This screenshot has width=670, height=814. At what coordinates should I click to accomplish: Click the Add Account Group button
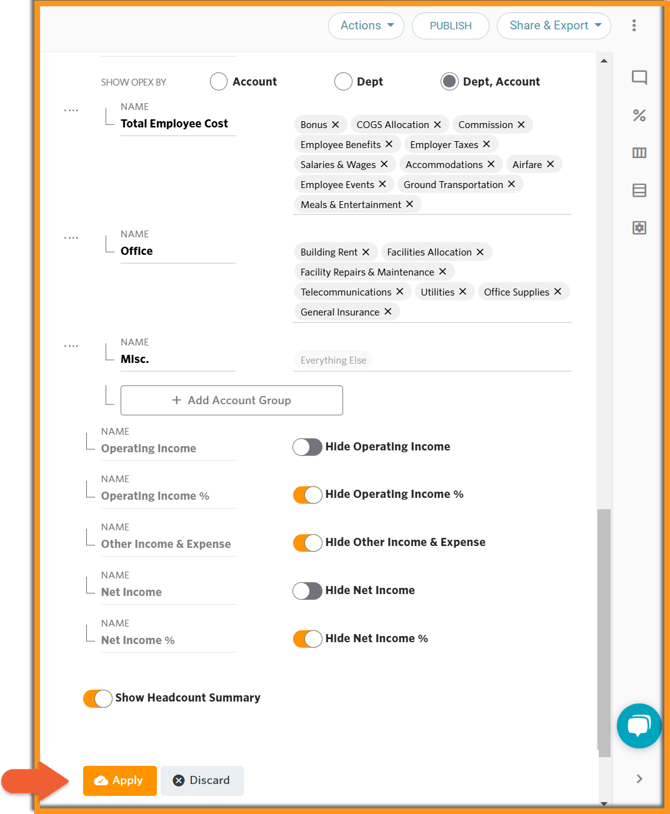point(231,400)
